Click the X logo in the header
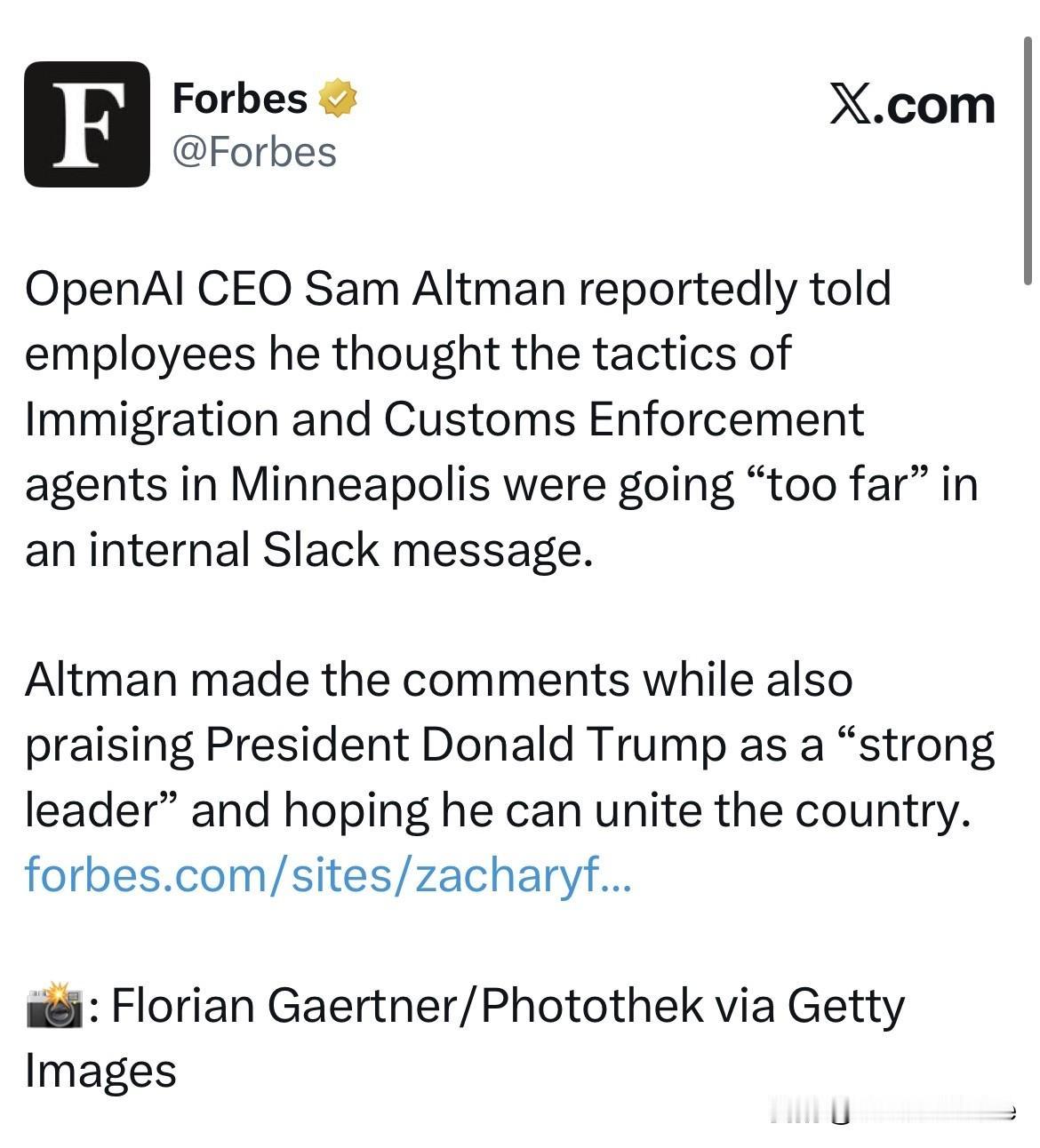 pyautogui.click(x=851, y=106)
